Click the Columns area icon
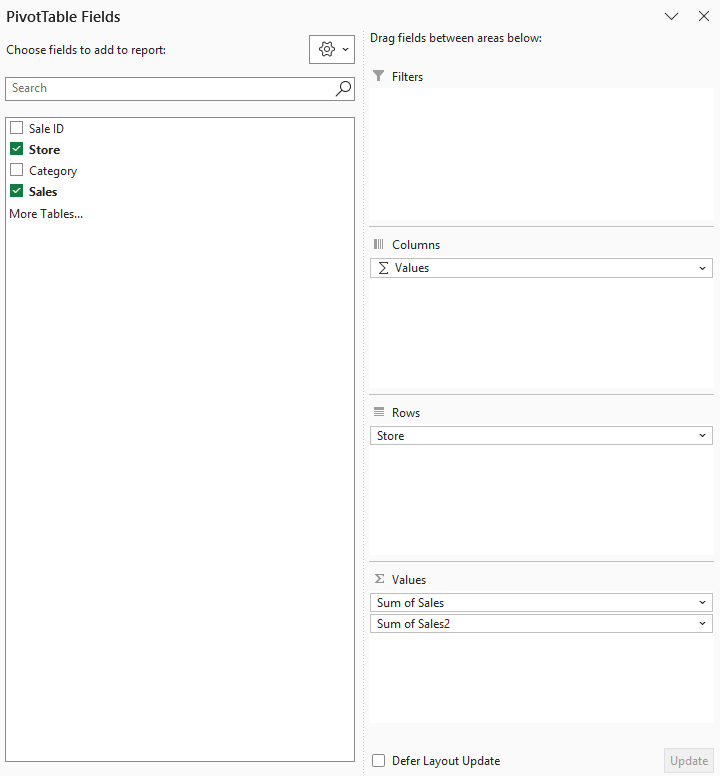This screenshot has height=776, width=720. pyautogui.click(x=379, y=244)
